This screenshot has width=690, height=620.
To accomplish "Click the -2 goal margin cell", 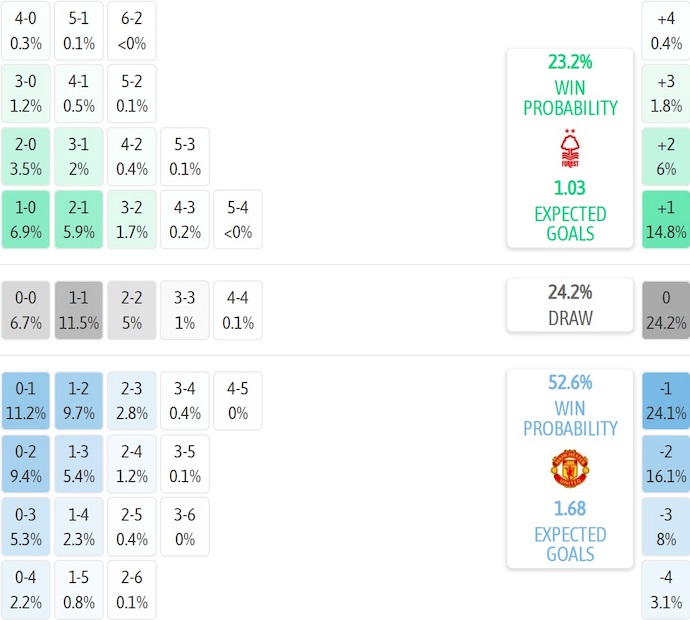I will click(666, 463).
